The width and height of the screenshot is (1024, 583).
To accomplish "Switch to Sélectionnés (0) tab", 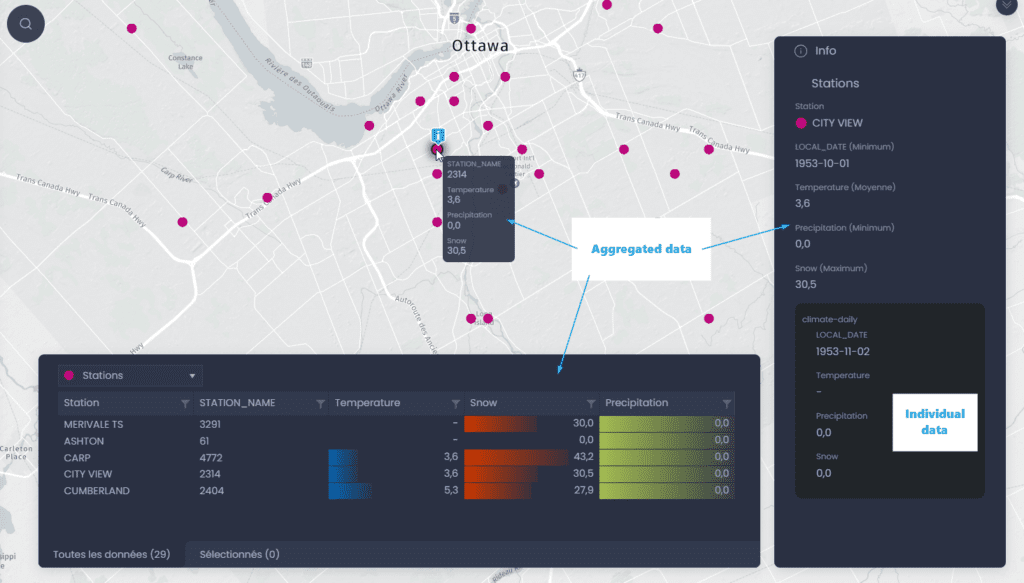I will (239, 554).
